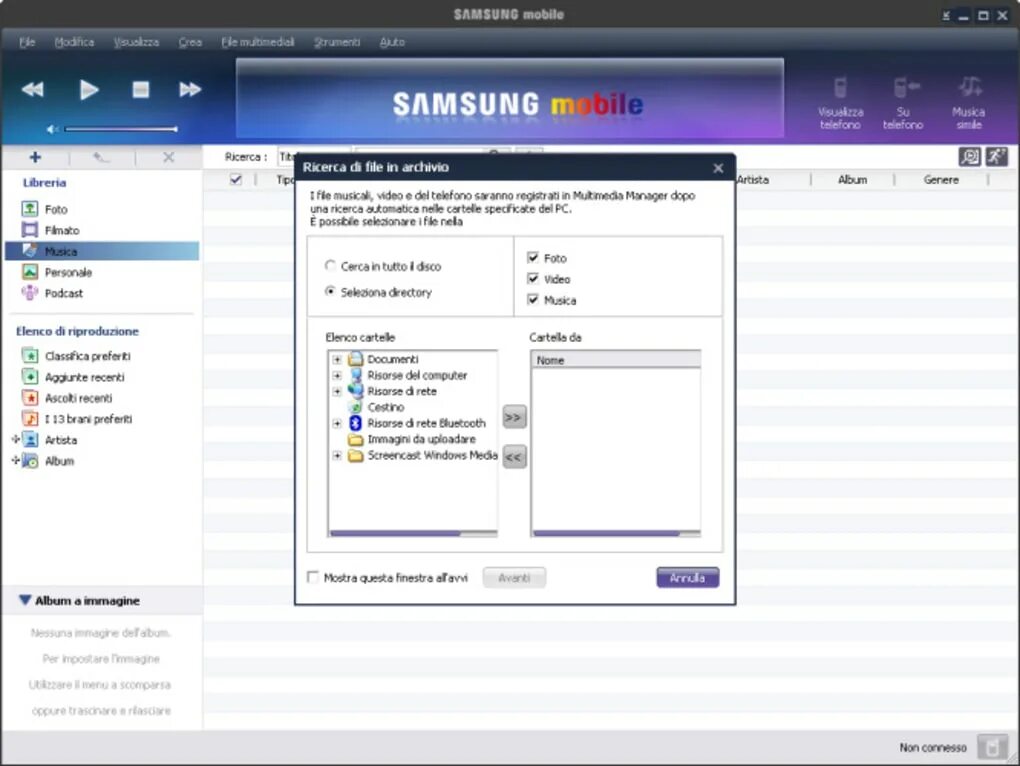Image resolution: width=1020 pixels, height=766 pixels.
Task: Open the Visualizza menu
Action: point(136,42)
